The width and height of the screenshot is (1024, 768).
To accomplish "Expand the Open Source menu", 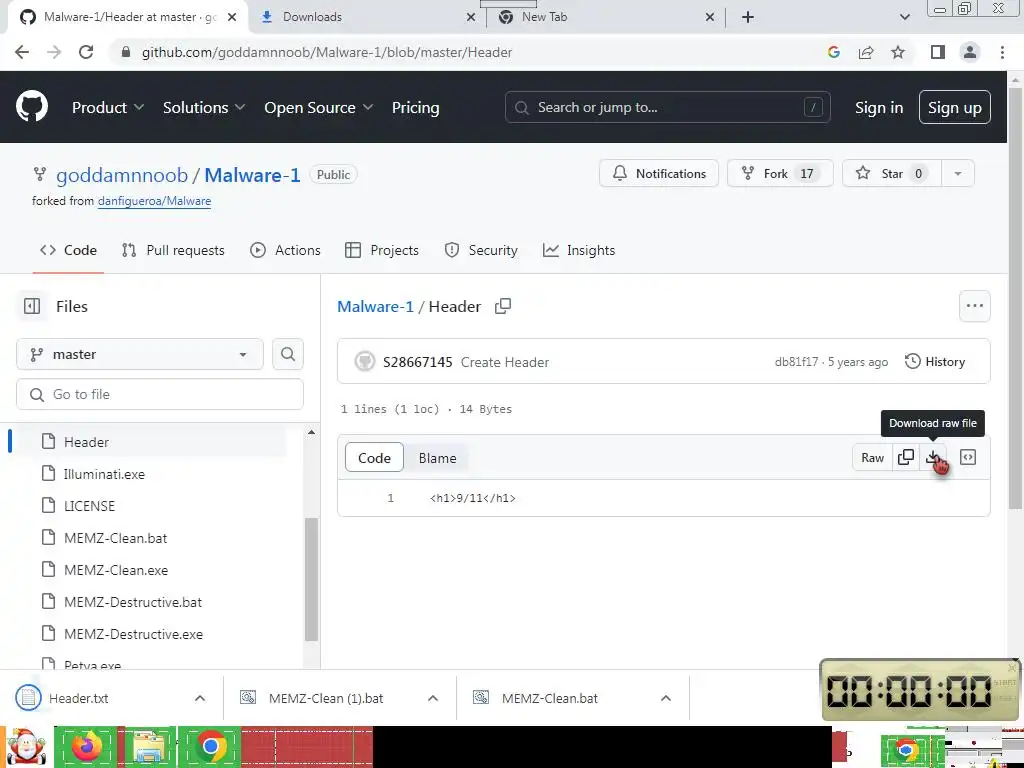I will click(x=319, y=107).
